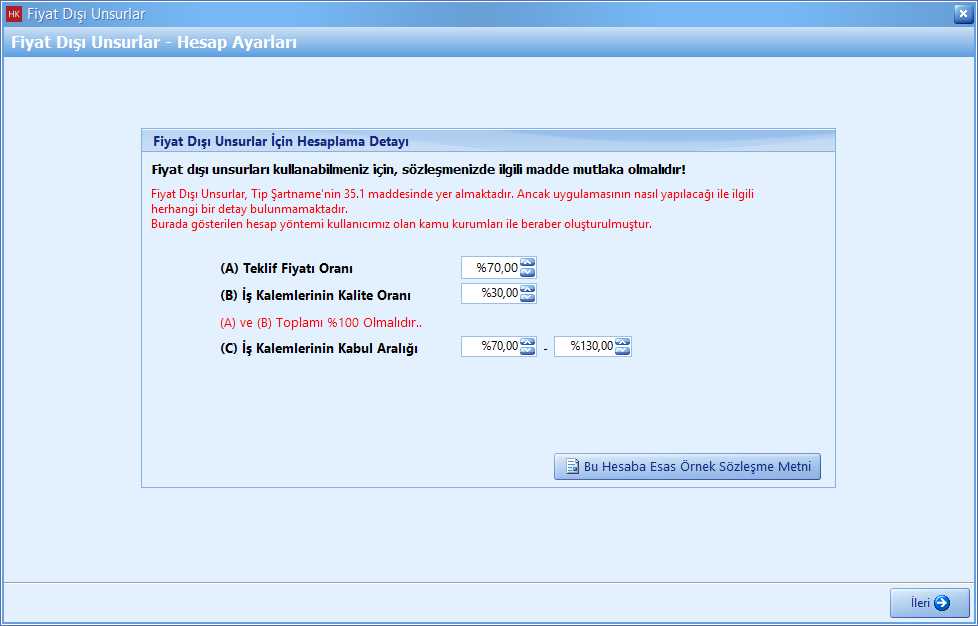Increase İş Kalemlerinin Kalite Oranı value
Image resolution: width=978 pixels, height=626 pixels.
(528, 289)
